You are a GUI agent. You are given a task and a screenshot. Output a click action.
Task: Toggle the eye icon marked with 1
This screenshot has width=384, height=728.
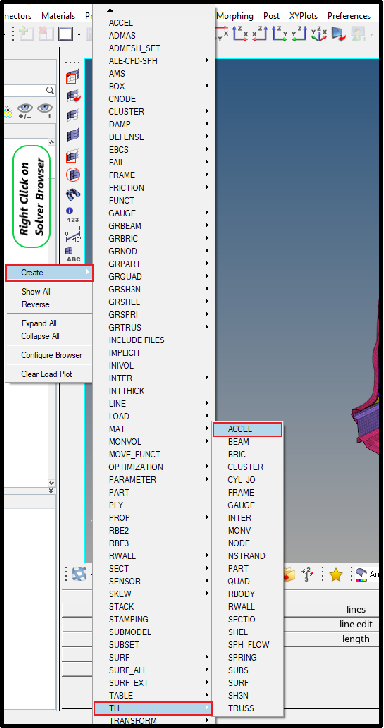(x=45, y=110)
